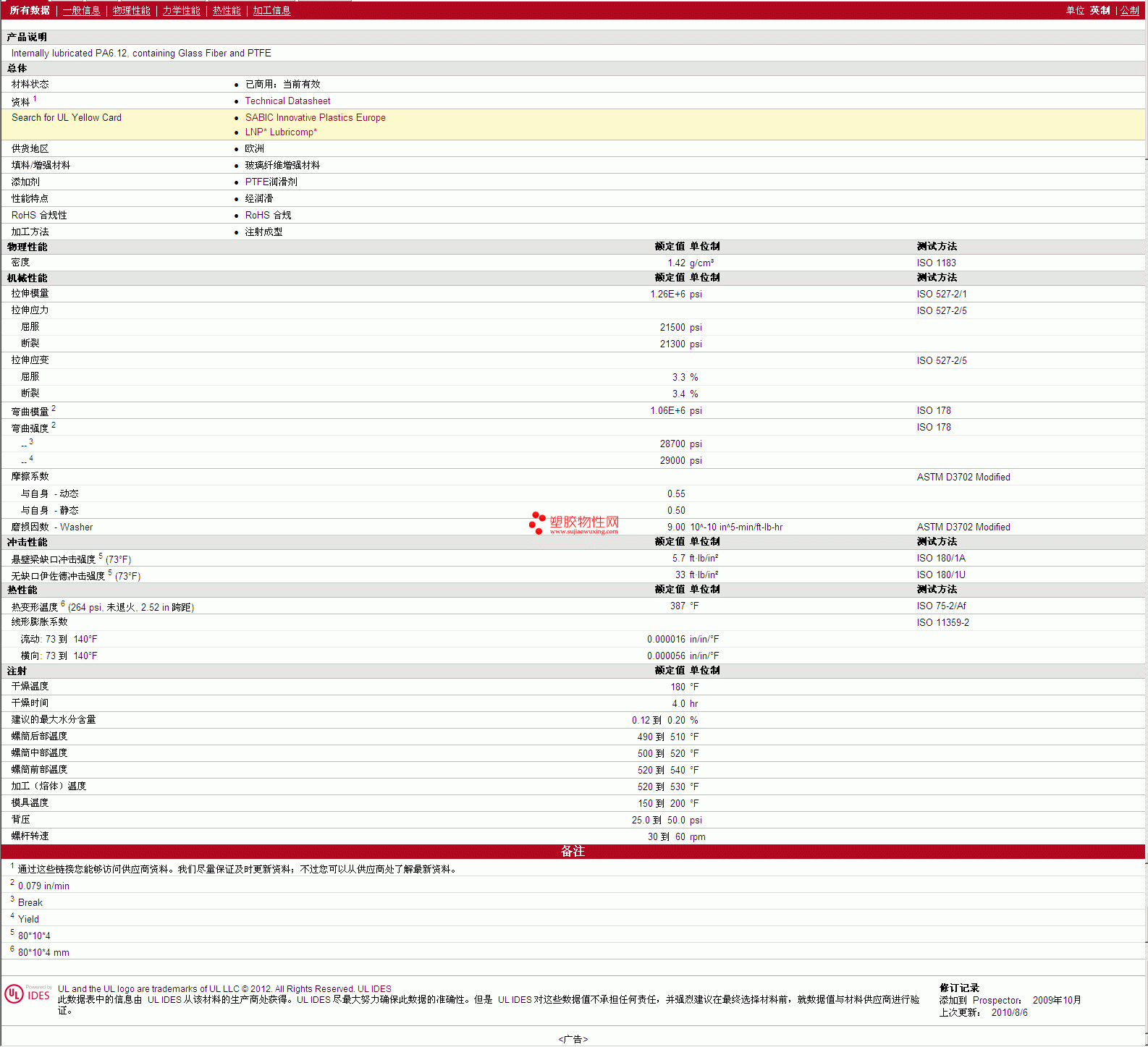1148x1047 pixels.
Task: Click the 模具温度 row label
Action: (x=30, y=803)
